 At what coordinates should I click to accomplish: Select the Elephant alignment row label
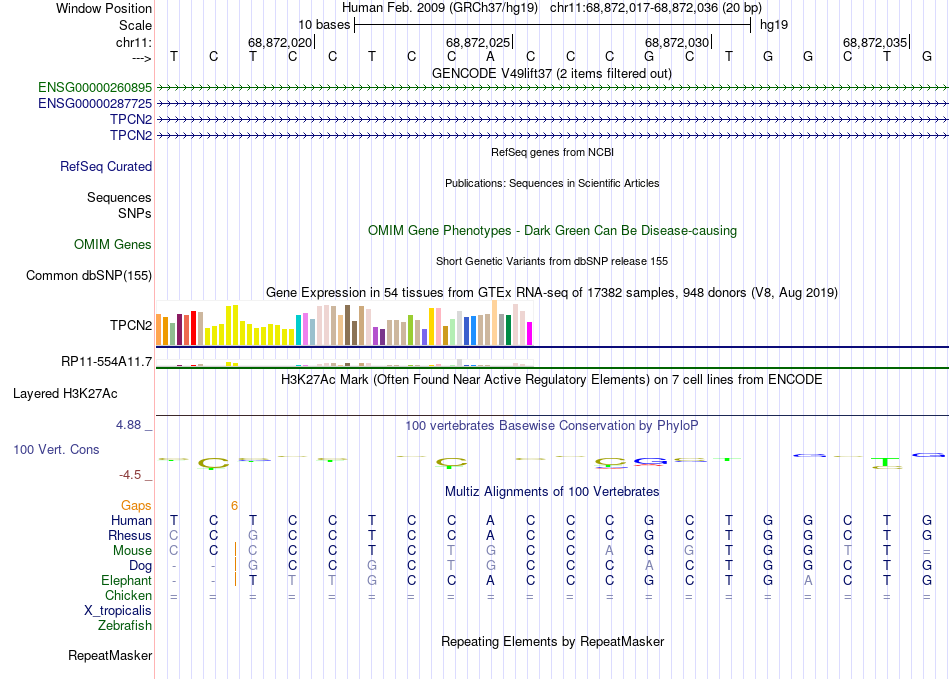[127, 580]
